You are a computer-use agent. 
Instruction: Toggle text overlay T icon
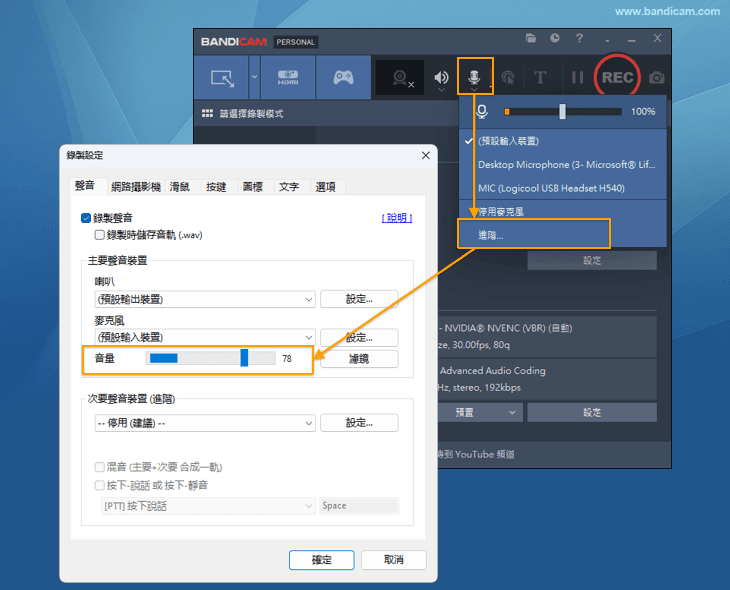[540, 77]
